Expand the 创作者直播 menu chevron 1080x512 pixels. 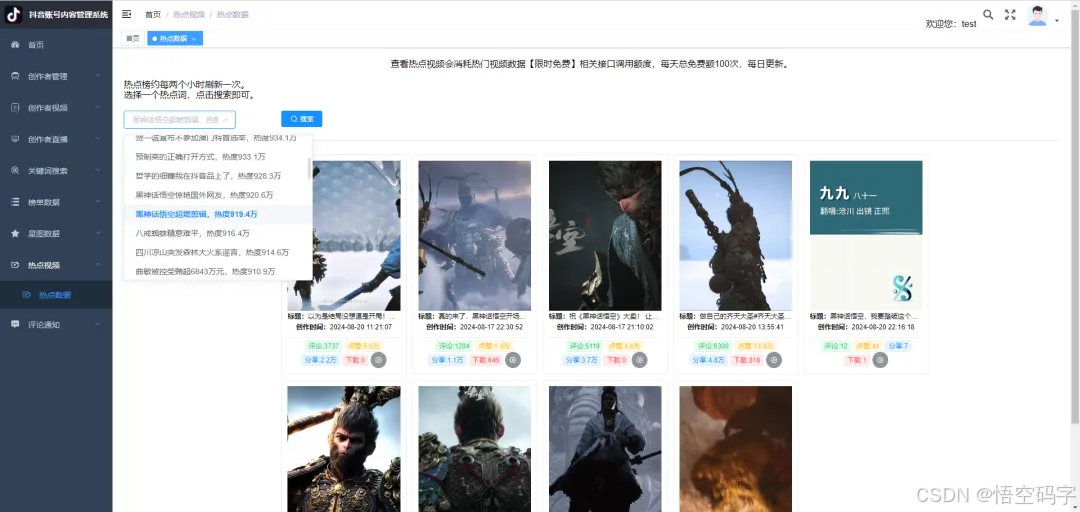pyautogui.click(x=98, y=139)
